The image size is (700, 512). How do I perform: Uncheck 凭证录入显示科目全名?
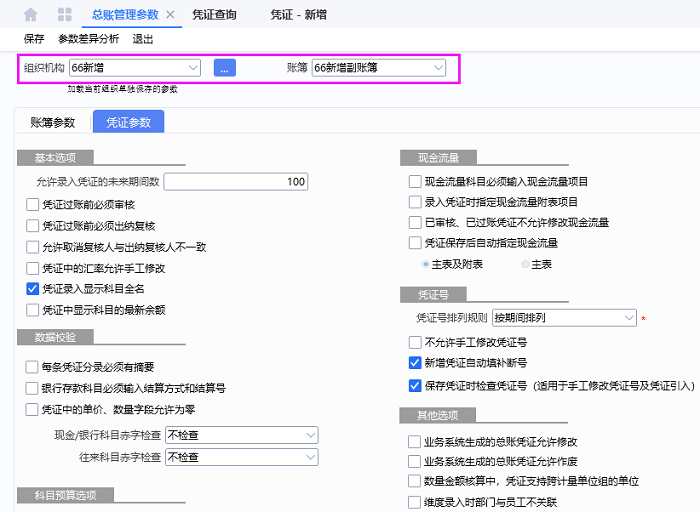(33, 288)
